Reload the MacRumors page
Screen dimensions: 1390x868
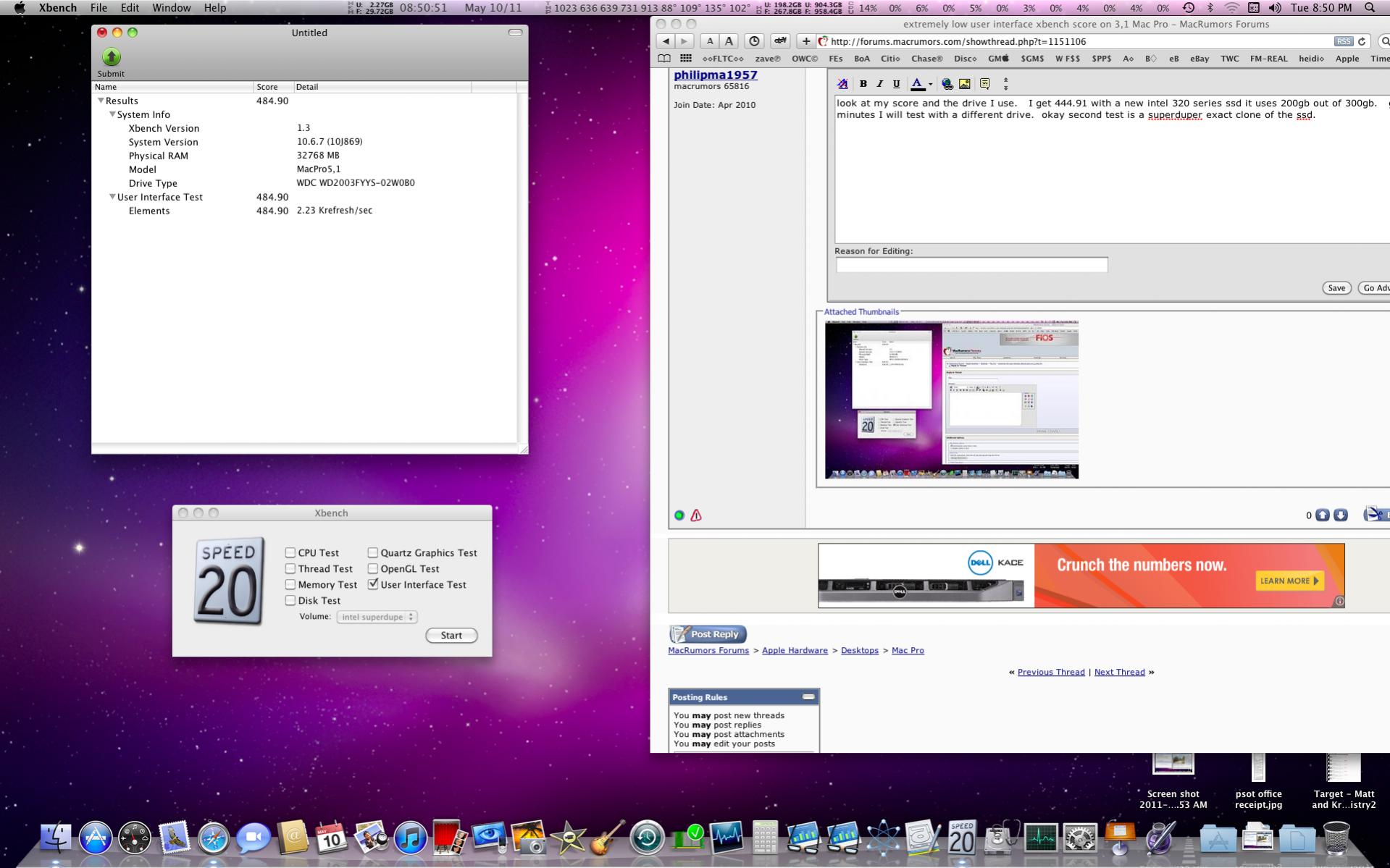1362,41
